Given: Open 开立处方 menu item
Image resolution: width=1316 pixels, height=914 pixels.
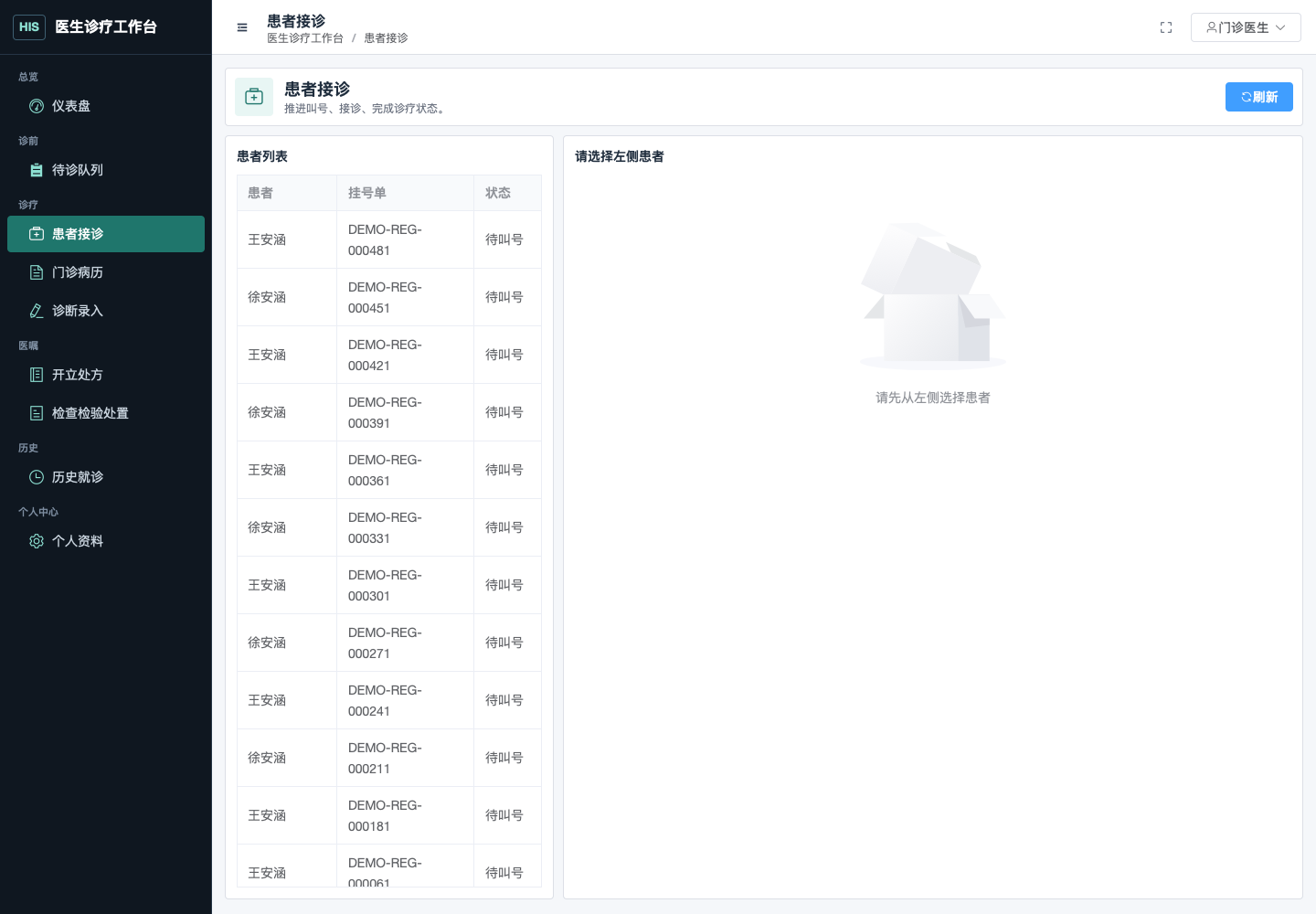Looking at the screenshot, I should [106, 375].
